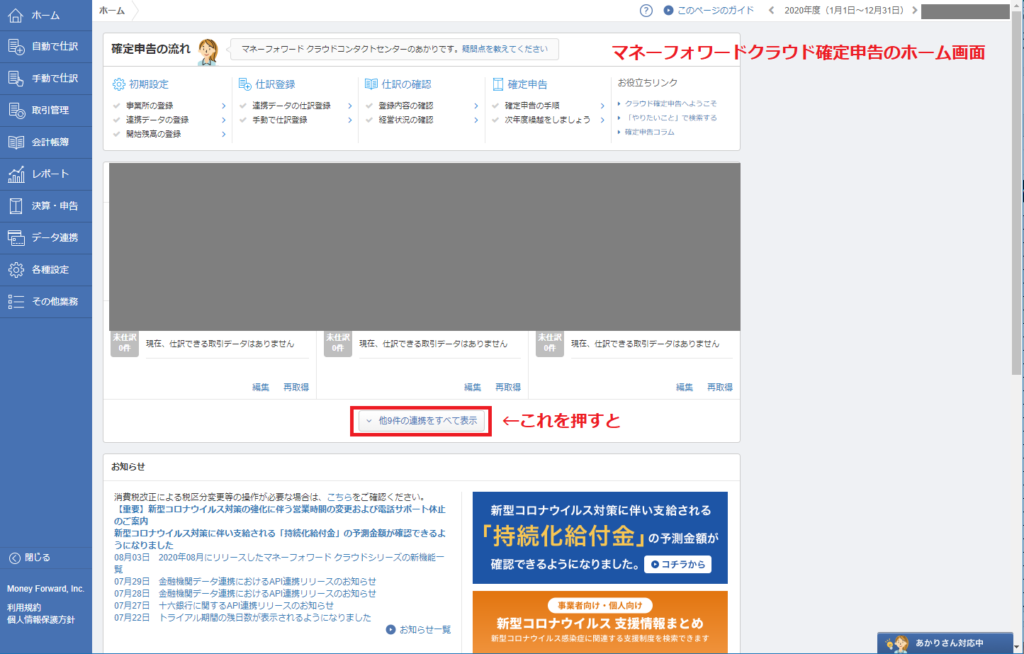Screen dimensions: 1024x654
Task: Open クラウド確定申告へようこそ link
Action: pos(670,103)
